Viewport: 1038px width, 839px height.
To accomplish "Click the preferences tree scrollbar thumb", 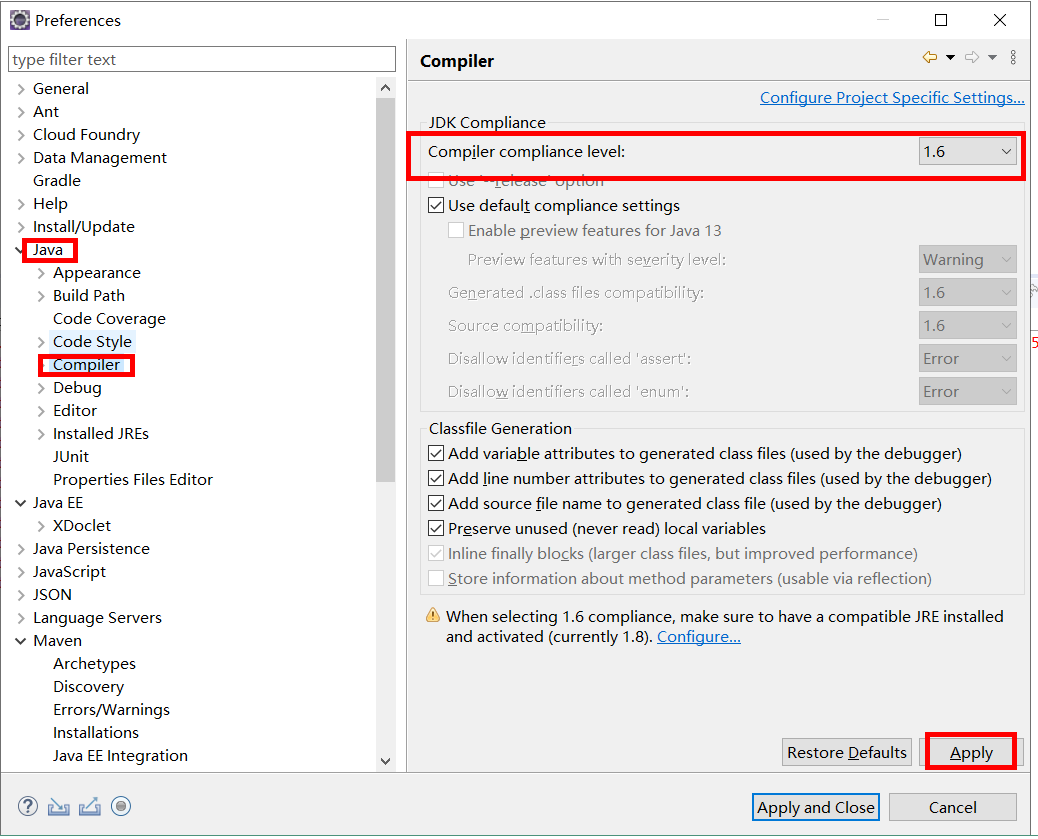I will 385,289.
